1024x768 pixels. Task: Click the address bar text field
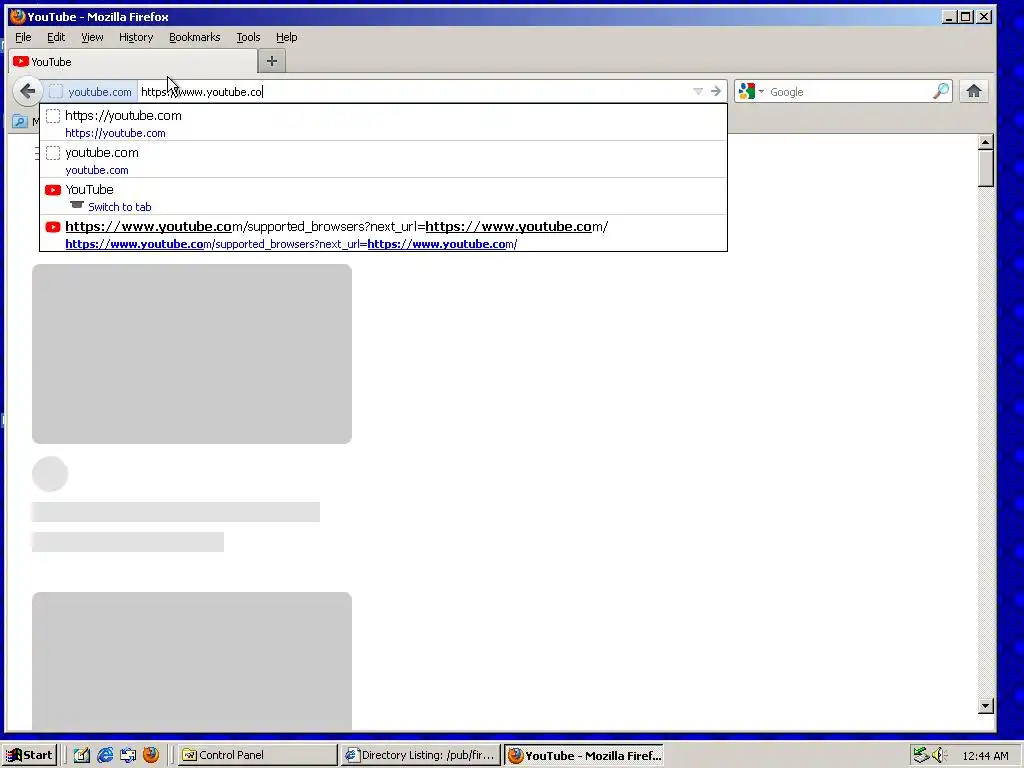click(x=414, y=92)
